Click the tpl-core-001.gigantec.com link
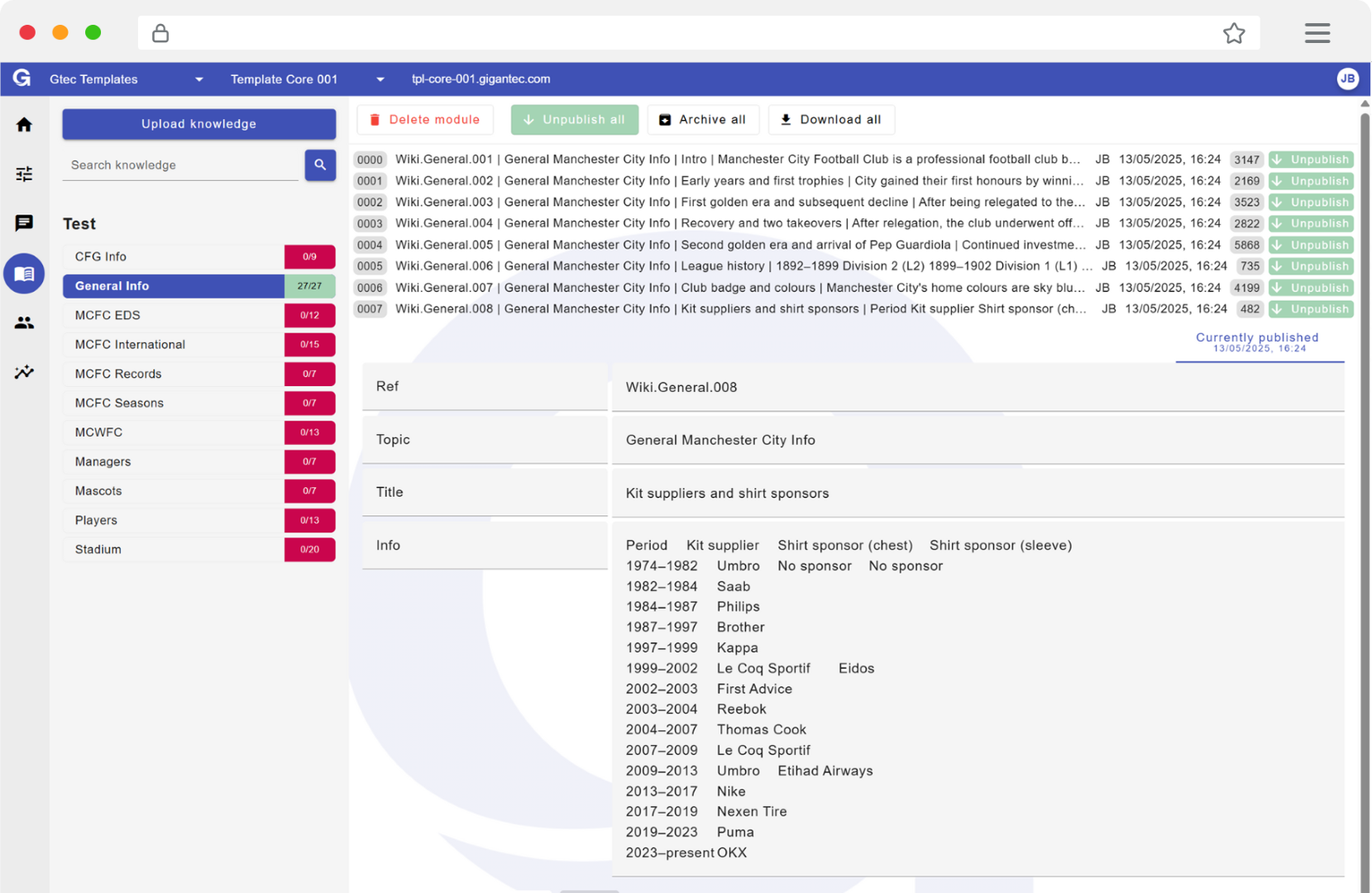 (x=480, y=79)
